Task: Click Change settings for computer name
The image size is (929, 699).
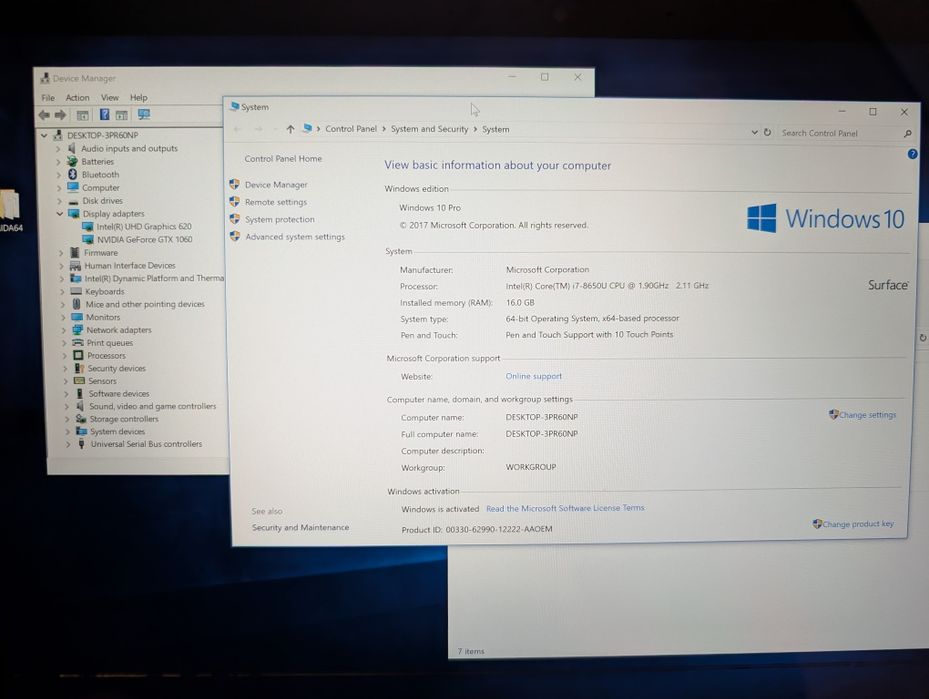Action: click(x=867, y=415)
